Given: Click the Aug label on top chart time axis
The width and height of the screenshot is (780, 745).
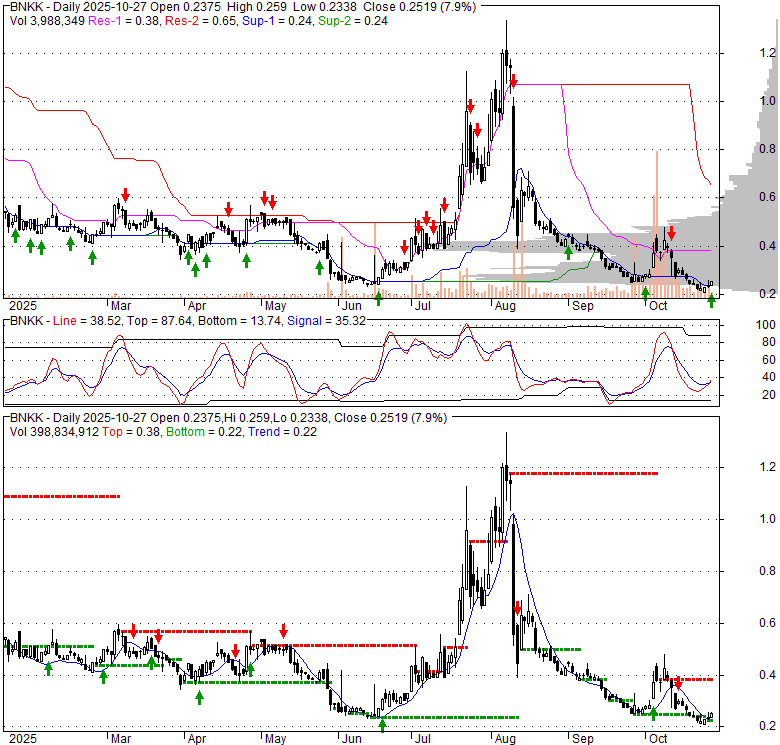Looking at the screenshot, I should point(505,305).
